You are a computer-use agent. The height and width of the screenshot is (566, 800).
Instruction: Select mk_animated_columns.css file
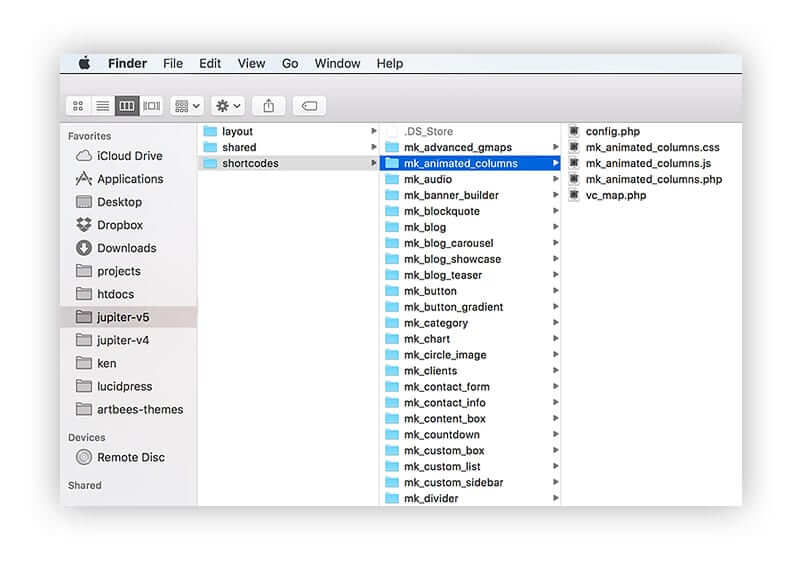pyautogui.click(x=652, y=147)
